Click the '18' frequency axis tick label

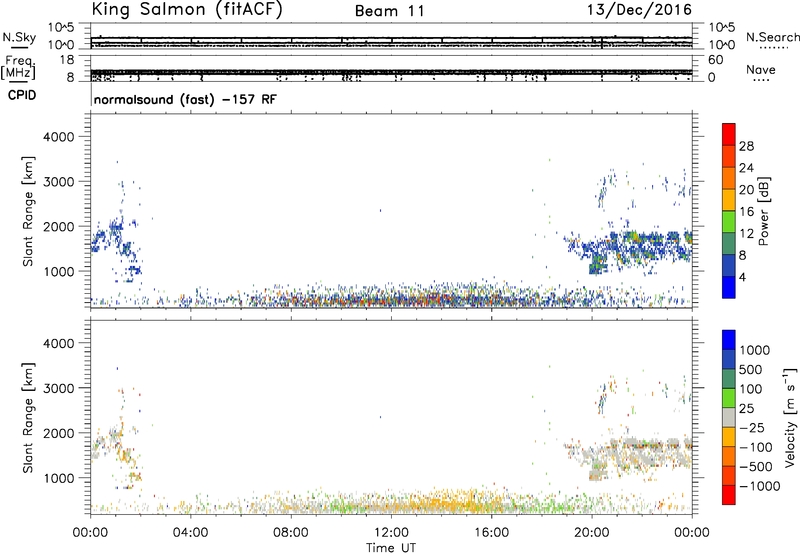pyautogui.click(x=67, y=60)
